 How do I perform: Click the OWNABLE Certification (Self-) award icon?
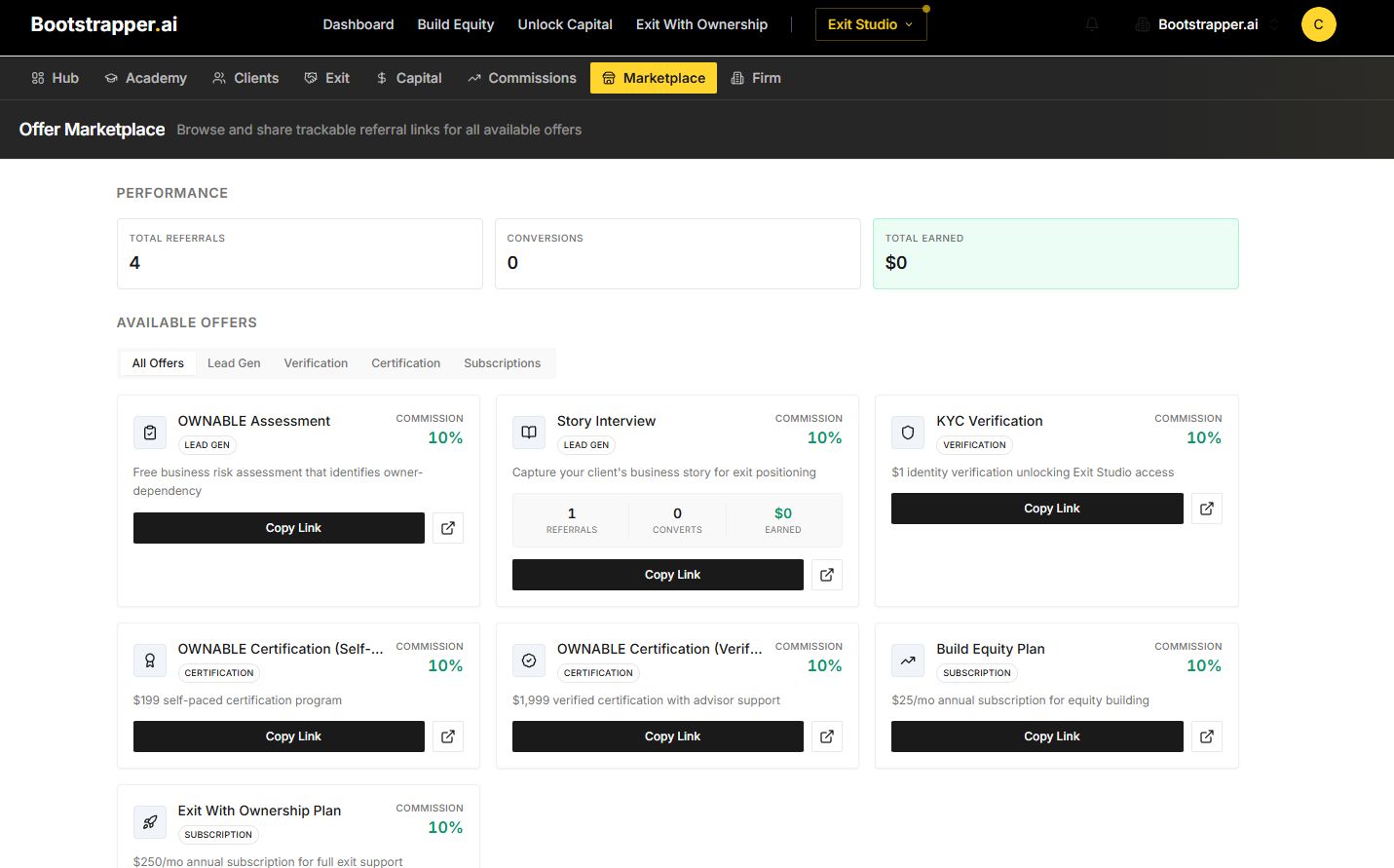click(x=150, y=660)
